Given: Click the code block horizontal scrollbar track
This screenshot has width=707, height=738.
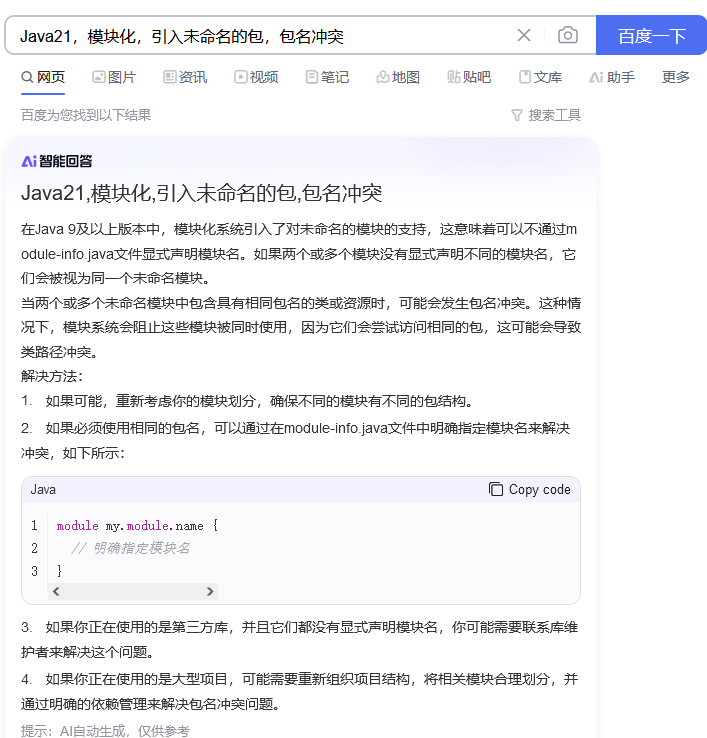Looking at the screenshot, I should tap(133, 591).
